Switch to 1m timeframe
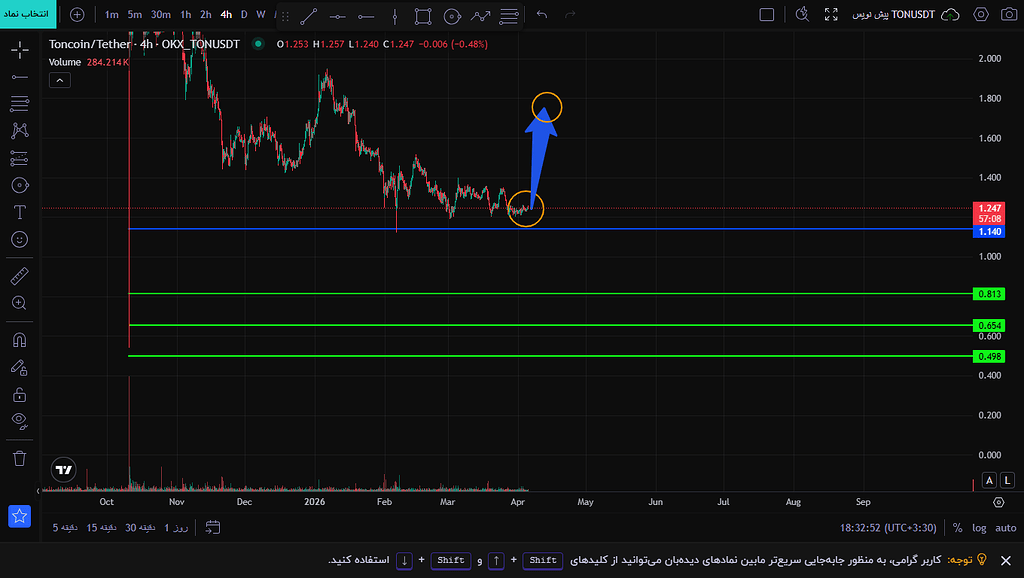 [112, 14]
